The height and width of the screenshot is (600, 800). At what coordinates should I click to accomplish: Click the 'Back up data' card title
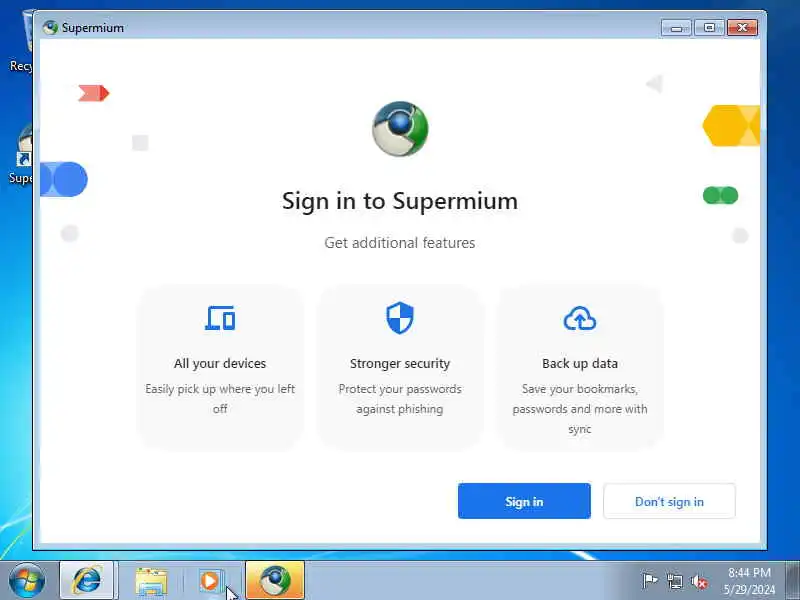580,363
